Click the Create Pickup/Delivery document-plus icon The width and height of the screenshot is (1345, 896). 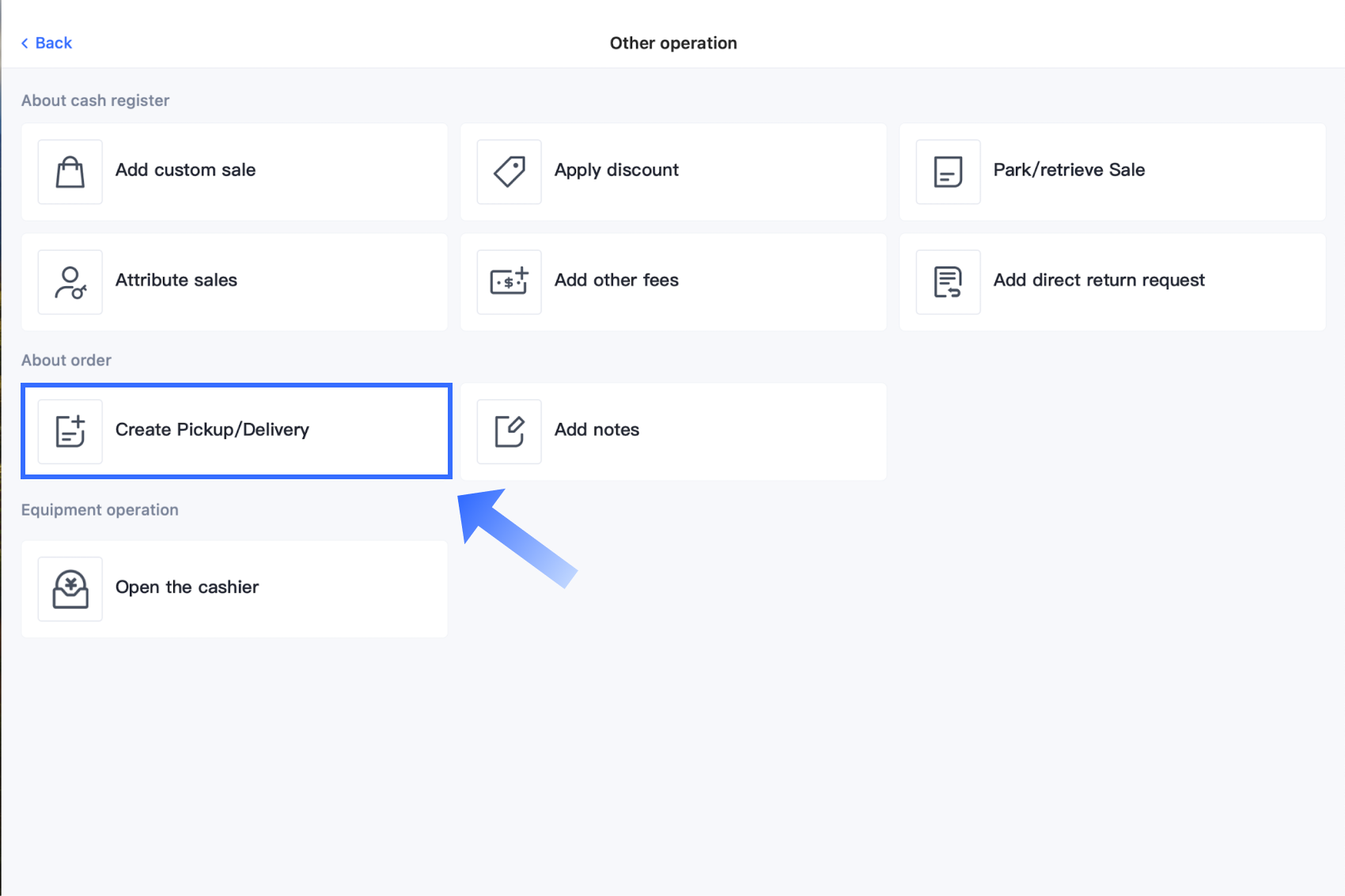pos(70,431)
